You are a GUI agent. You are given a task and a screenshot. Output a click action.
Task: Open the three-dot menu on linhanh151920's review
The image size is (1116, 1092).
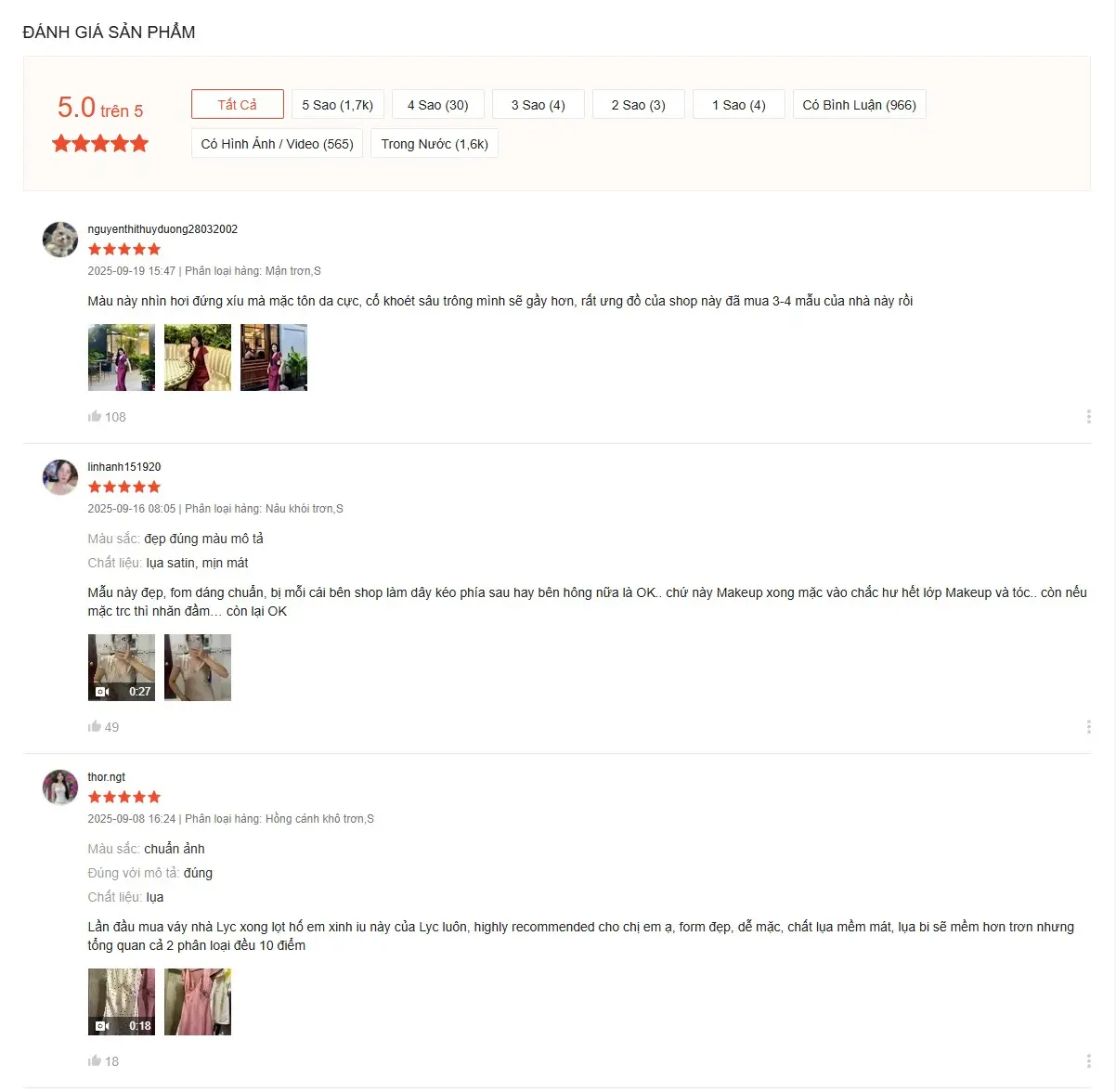[x=1088, y=727]
